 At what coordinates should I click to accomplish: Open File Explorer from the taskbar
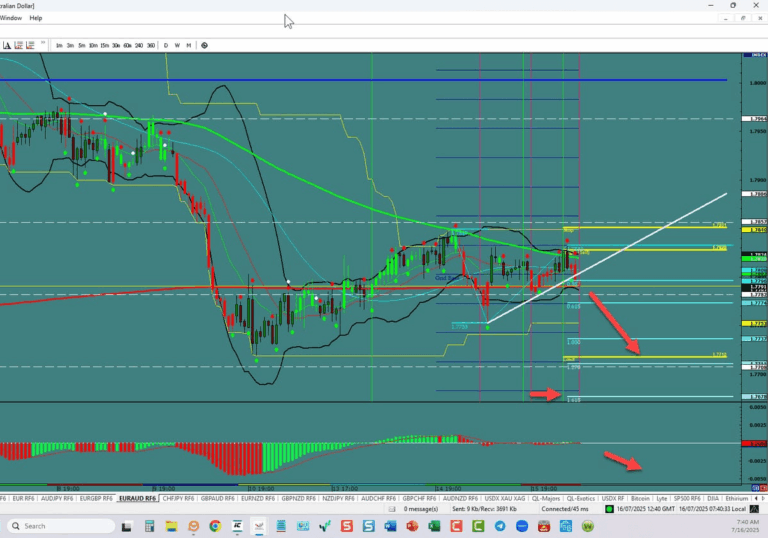[x=171, y=526]
